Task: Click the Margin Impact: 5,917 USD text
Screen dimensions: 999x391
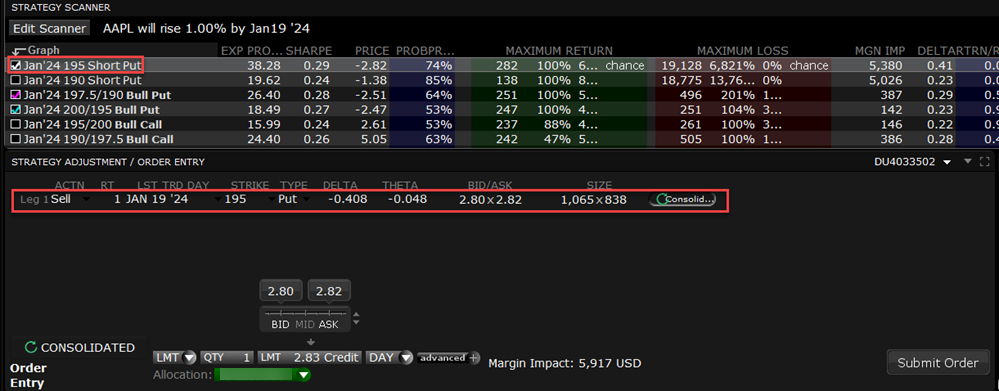Action: (564, 364)
